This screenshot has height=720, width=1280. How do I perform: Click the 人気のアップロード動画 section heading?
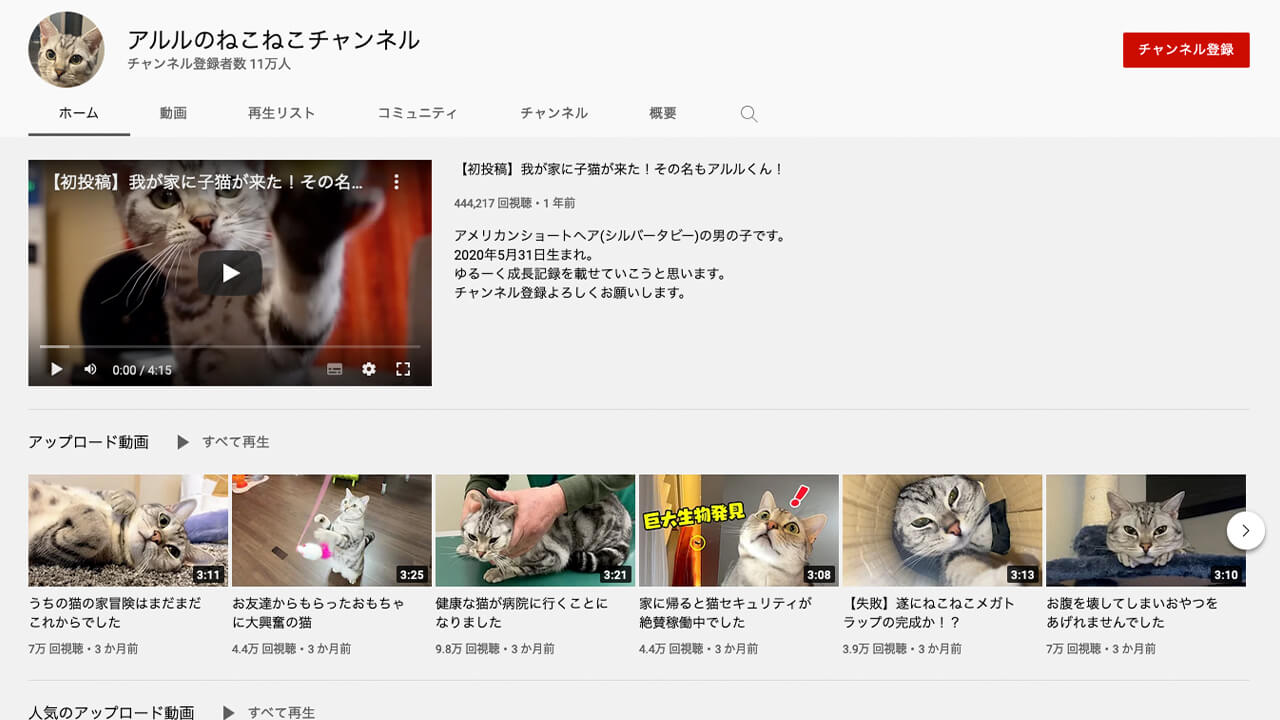111,713
